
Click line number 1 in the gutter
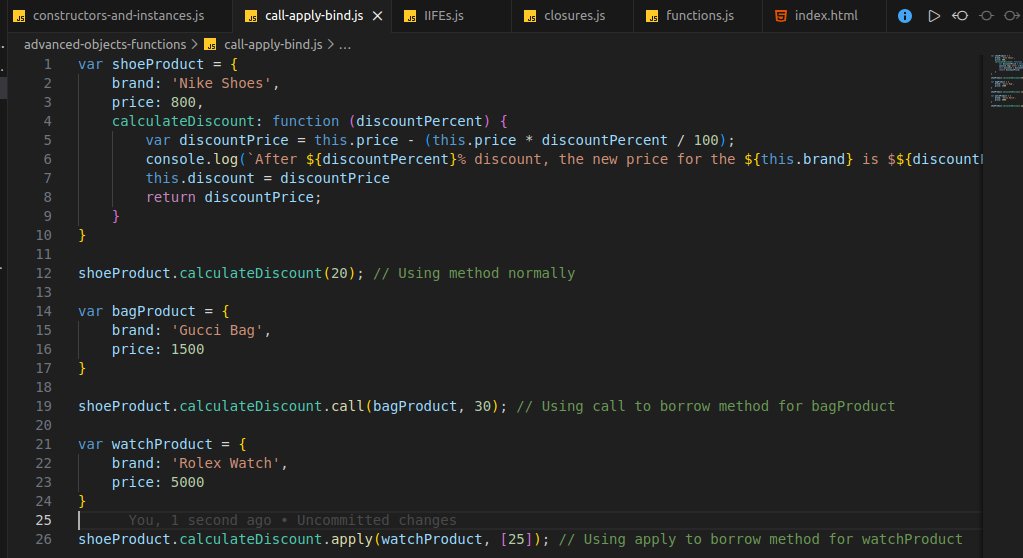48,64
